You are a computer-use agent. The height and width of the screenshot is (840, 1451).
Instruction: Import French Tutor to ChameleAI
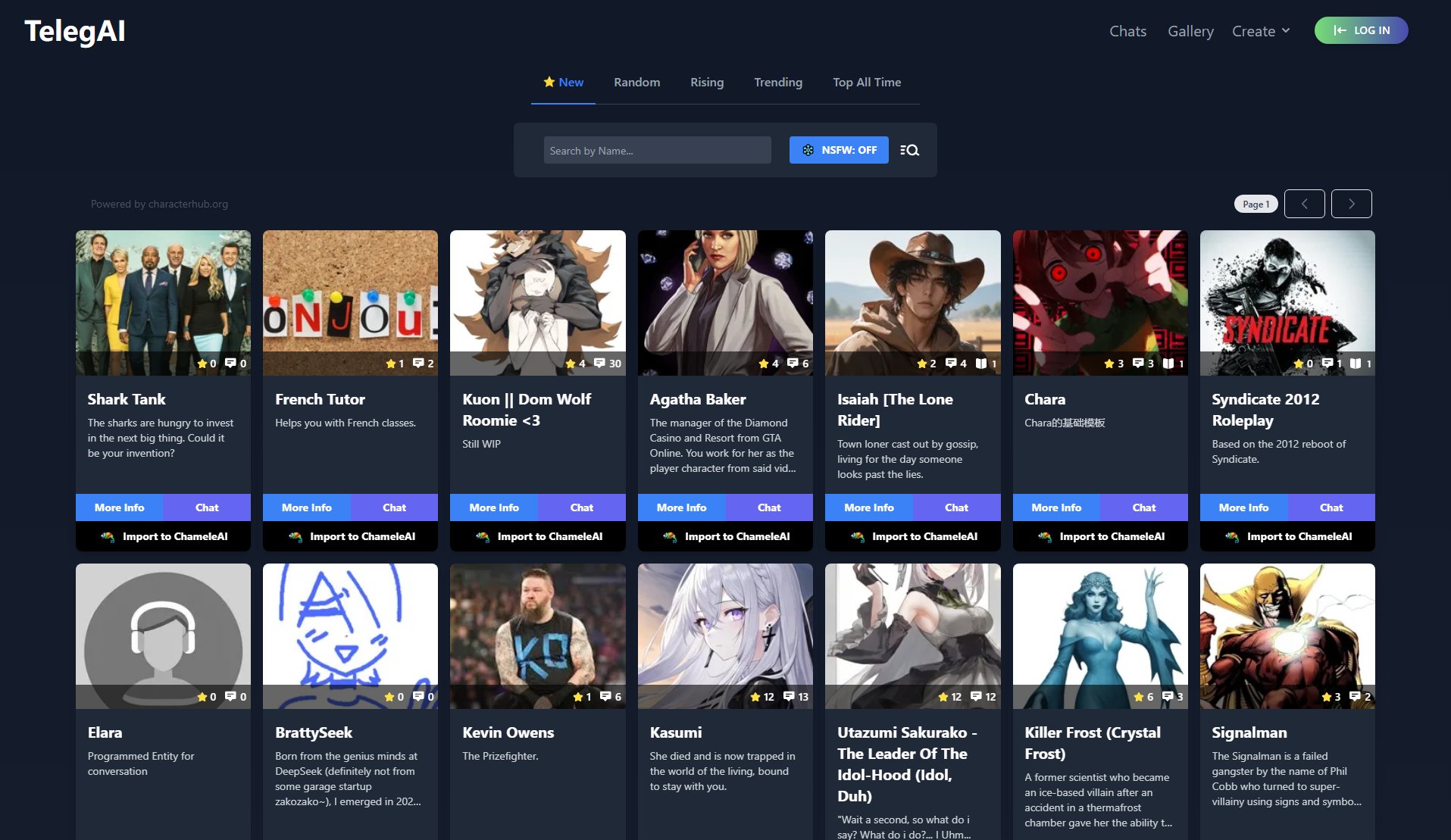click(x=350, y=536)
